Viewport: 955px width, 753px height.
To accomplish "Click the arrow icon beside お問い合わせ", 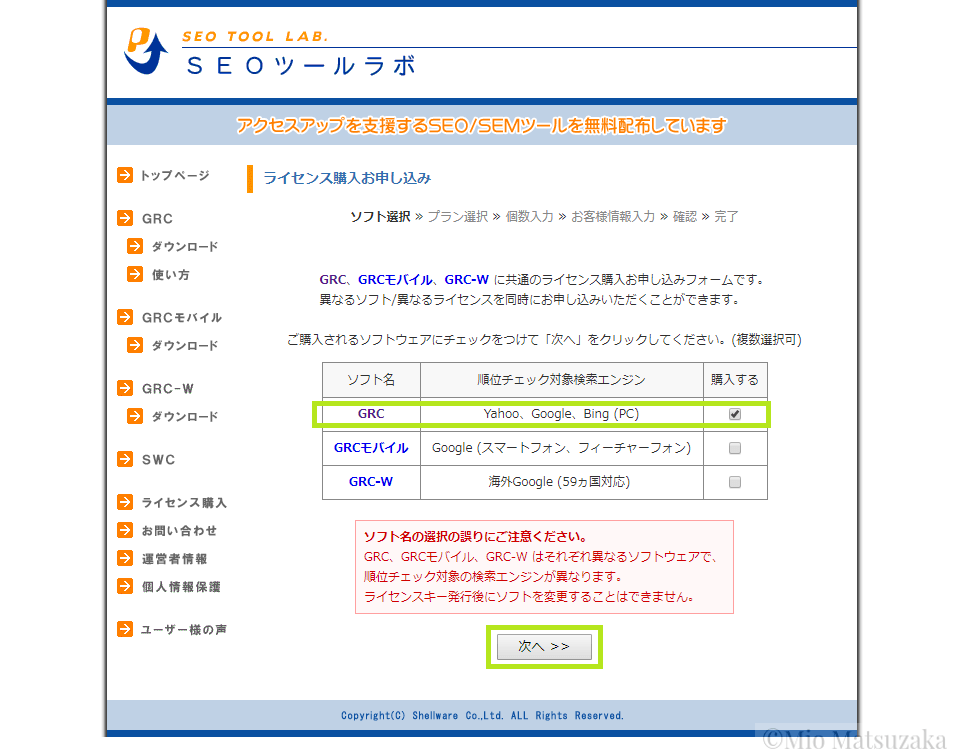I will point(125,530).
